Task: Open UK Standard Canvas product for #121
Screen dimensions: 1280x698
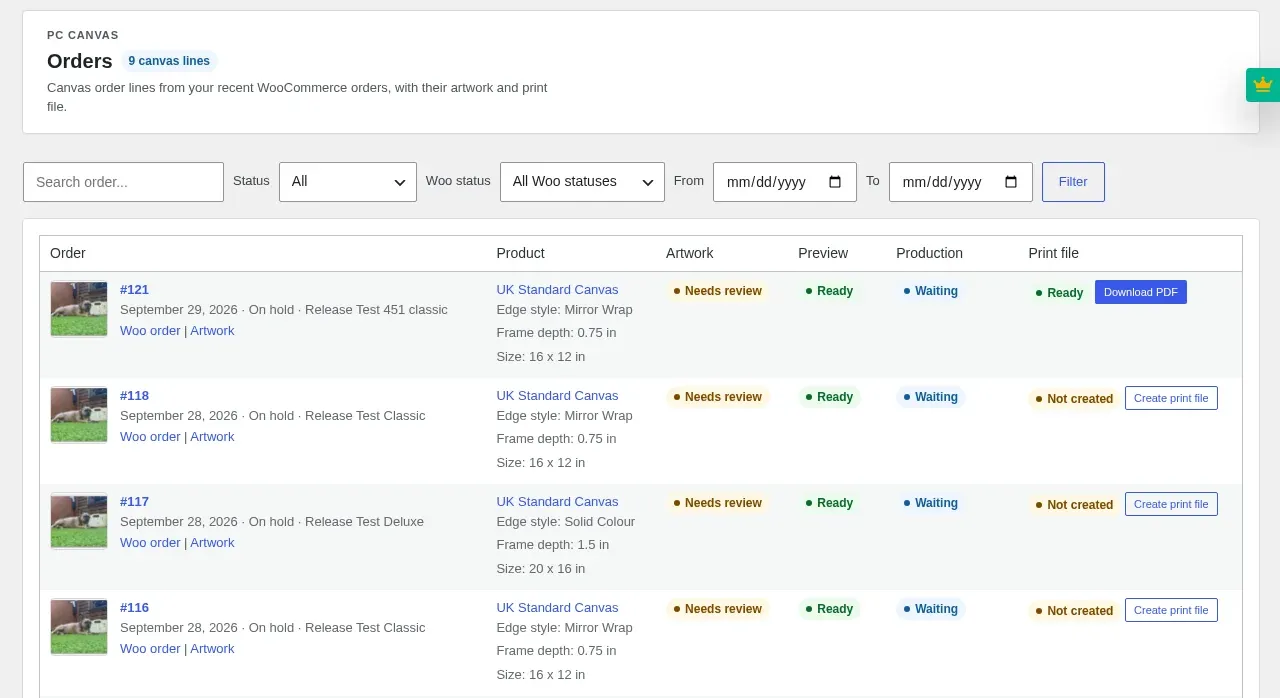Action: point(557,290)
